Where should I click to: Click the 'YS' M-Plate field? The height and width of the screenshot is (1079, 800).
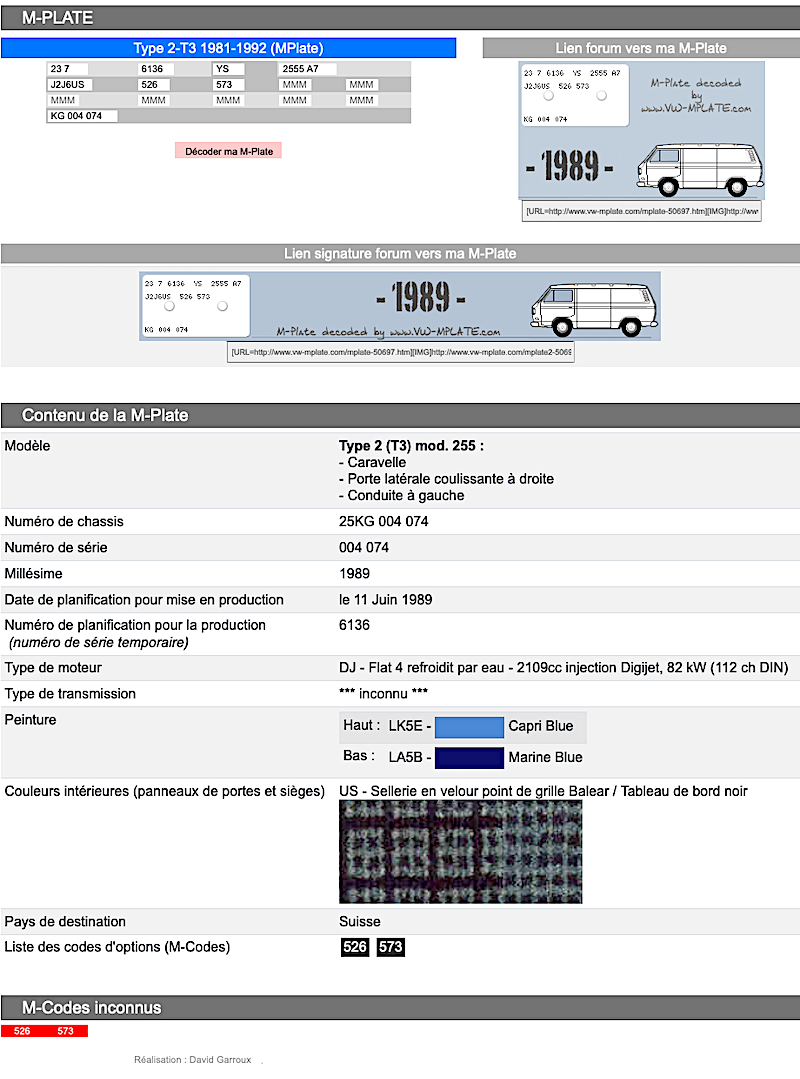(228, 69)
